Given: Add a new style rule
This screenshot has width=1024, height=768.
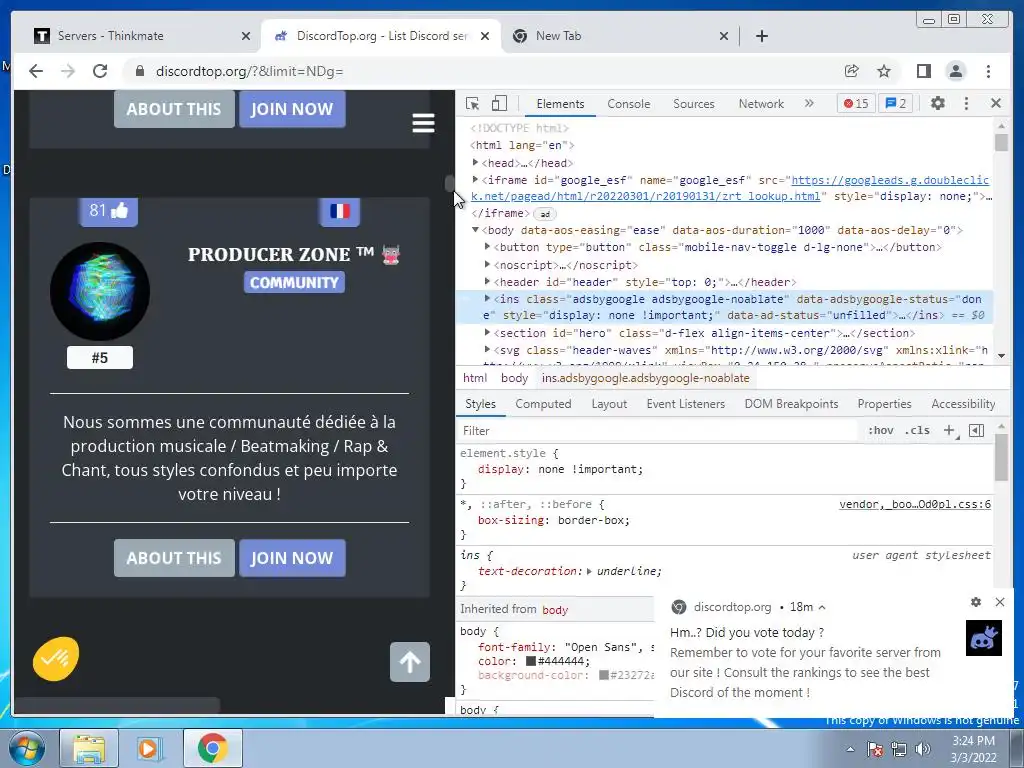Looking at the screenshot, I should pyautogui.click(x=949, y=430).
